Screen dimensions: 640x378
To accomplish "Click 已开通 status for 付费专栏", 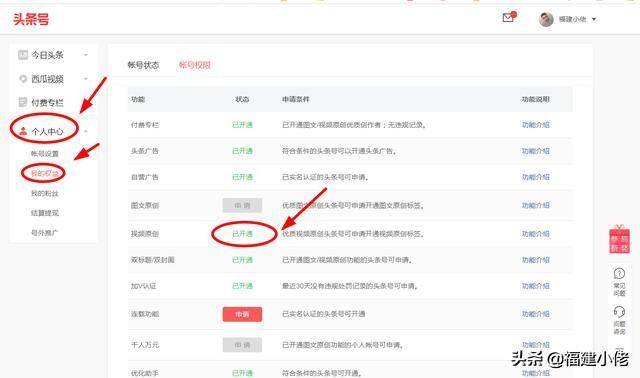I will [242, 125].
